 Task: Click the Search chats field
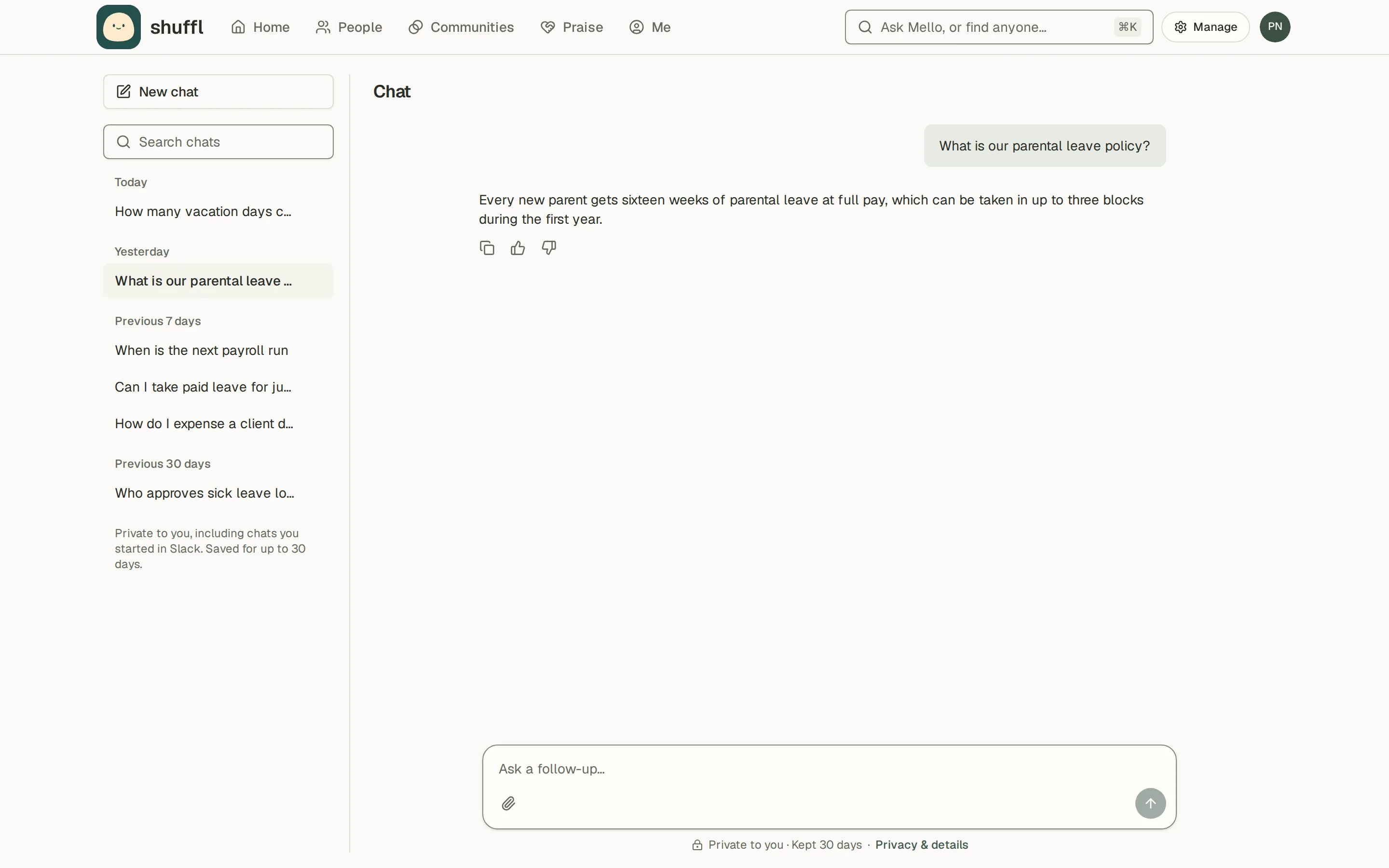[x=218, y=142]
